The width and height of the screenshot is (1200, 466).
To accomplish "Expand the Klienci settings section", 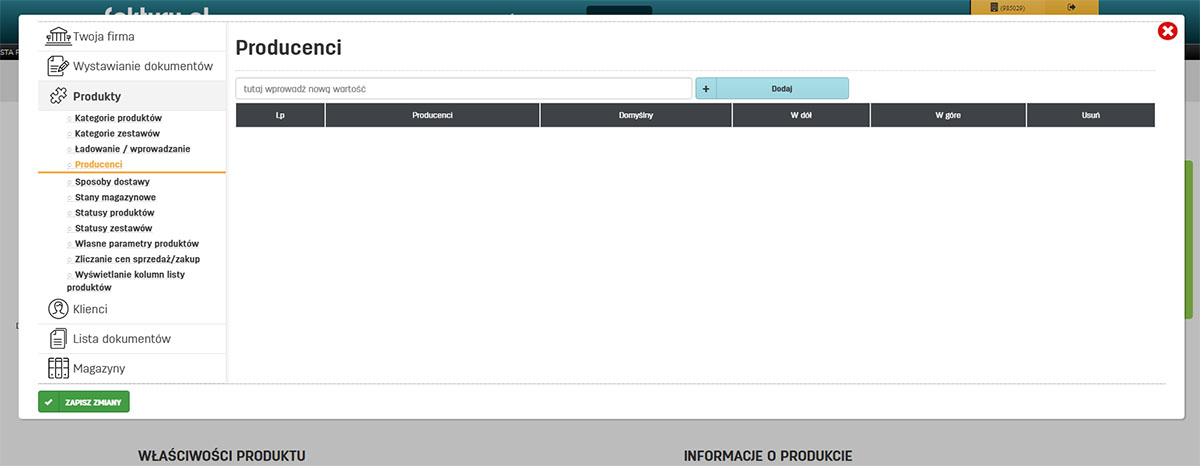I will [x=90, y=309].
